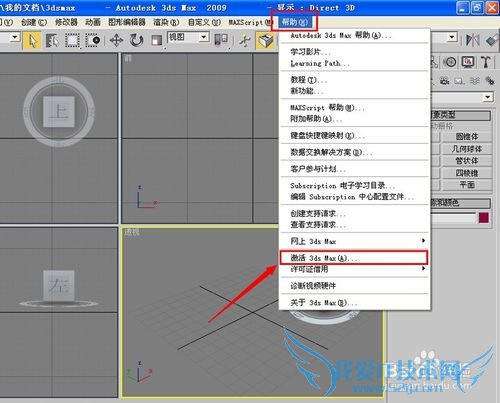
Task: Close the 帮助(H) menu
Action: click(294, 22)
